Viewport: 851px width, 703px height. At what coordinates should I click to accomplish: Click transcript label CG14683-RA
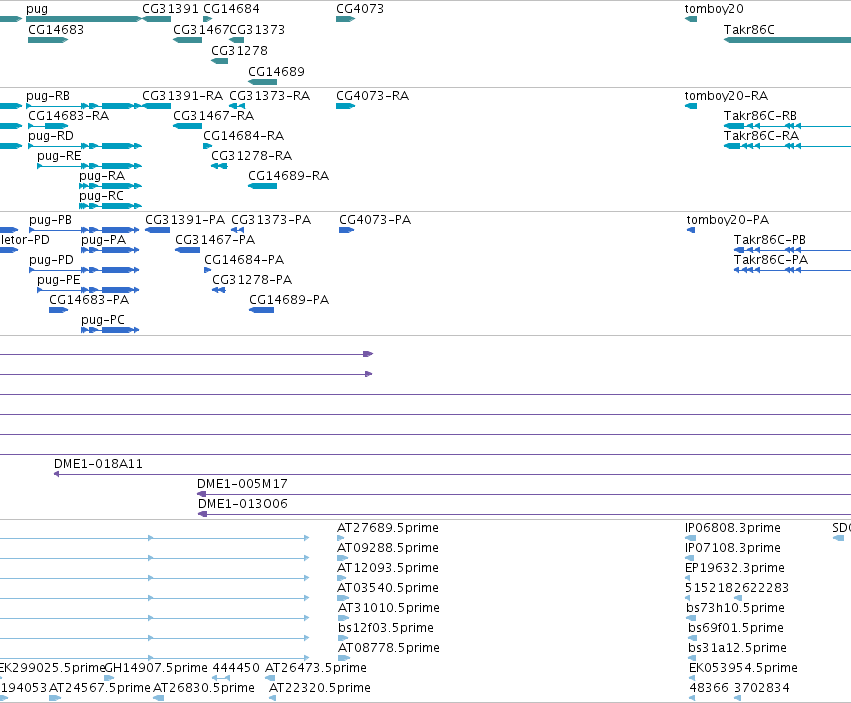[x=68, y=116]
